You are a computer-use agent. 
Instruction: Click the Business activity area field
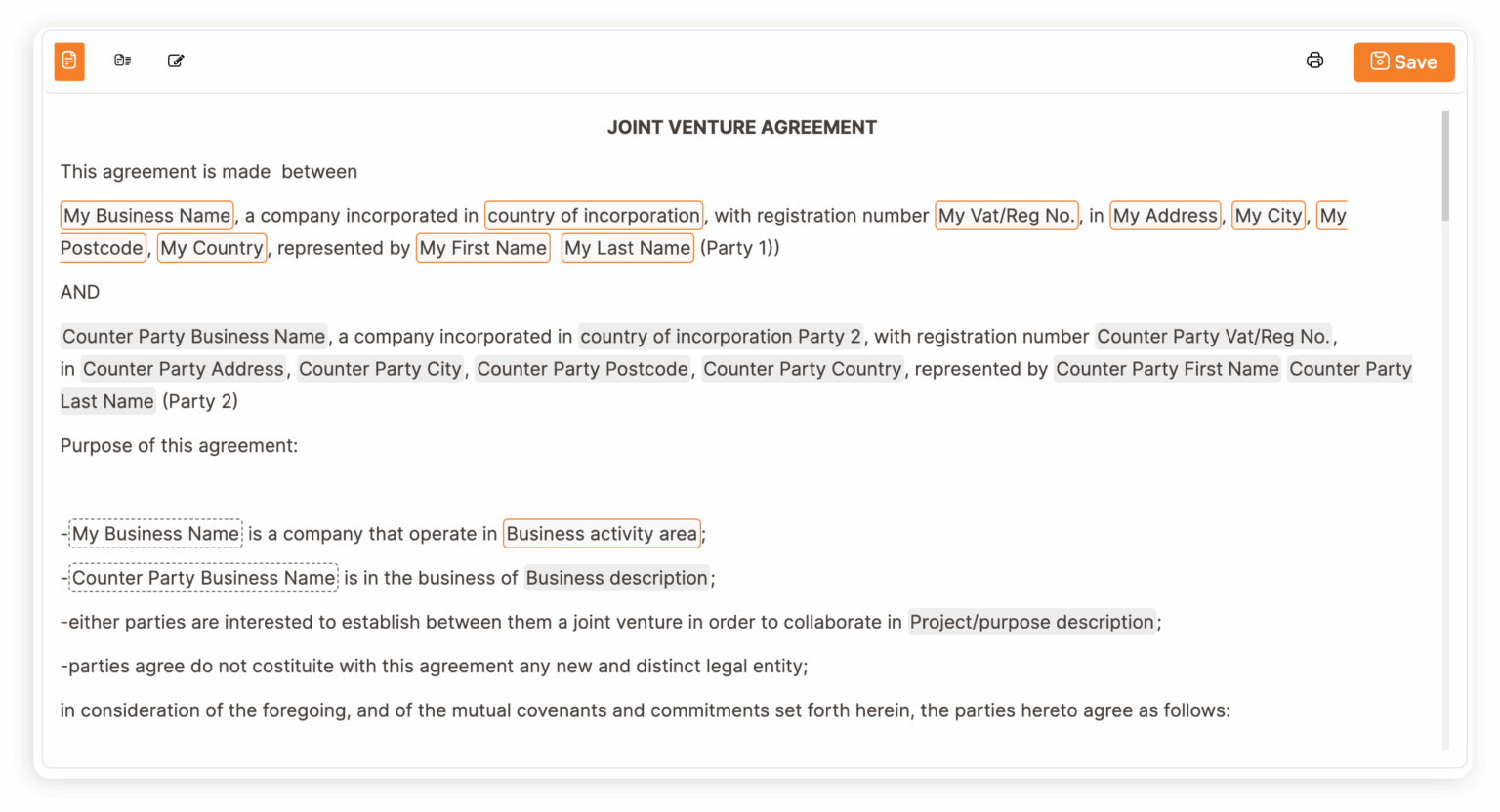pyautogui.click(x=602, y=534)
